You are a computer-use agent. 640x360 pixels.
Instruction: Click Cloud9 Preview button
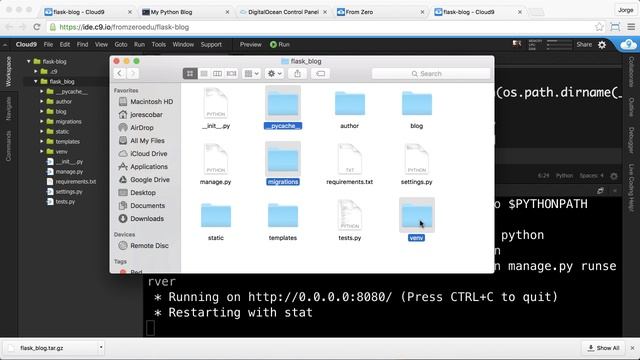pos(250,44)
